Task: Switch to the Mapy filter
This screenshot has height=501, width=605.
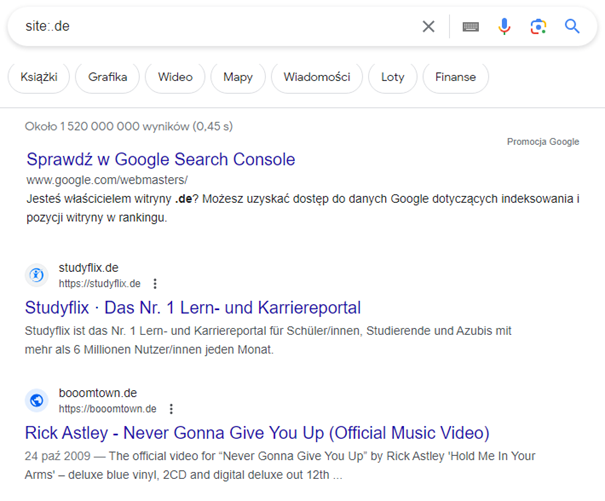Action: [x=238, y=77]
